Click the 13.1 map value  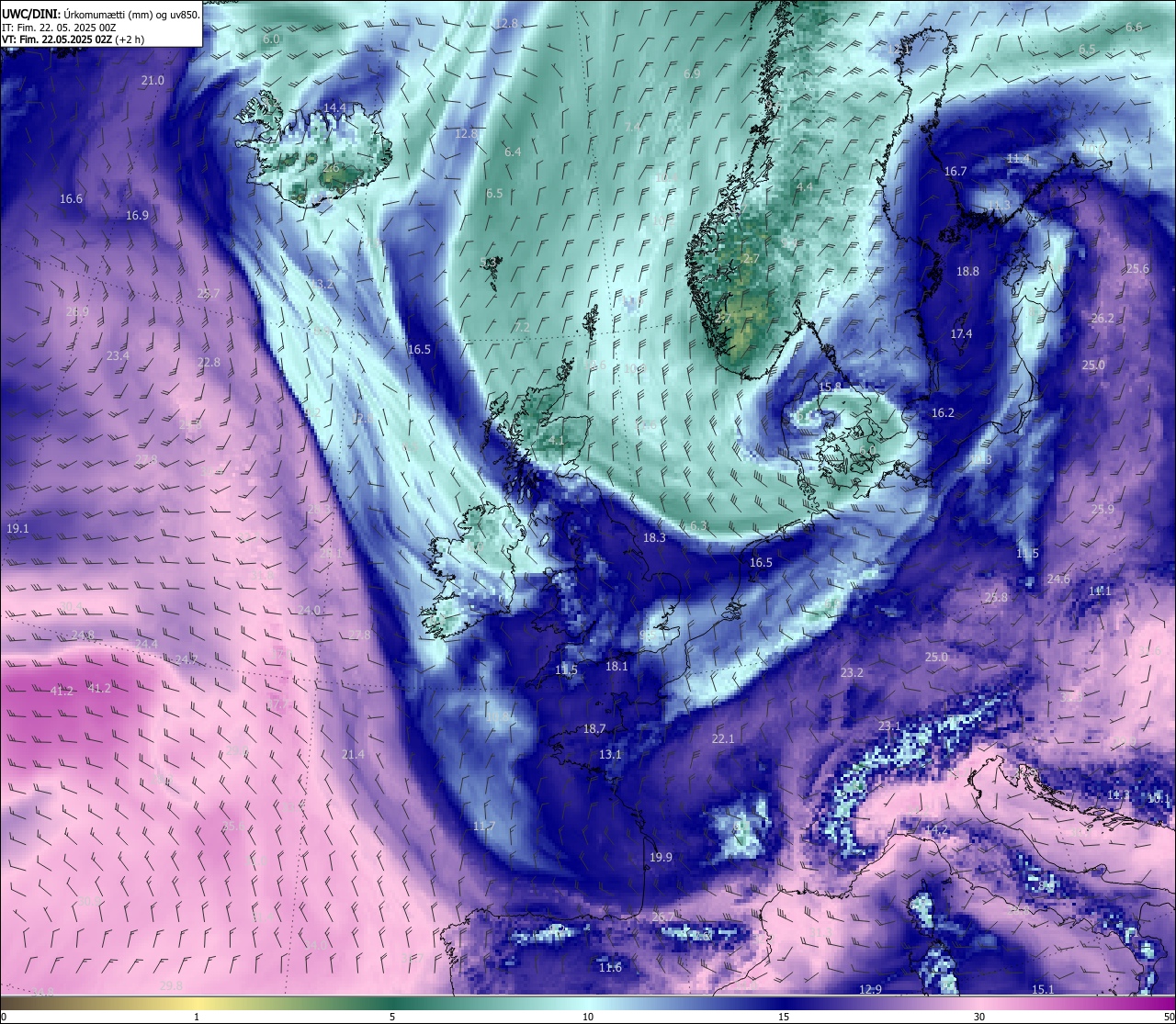click(610, 755)
